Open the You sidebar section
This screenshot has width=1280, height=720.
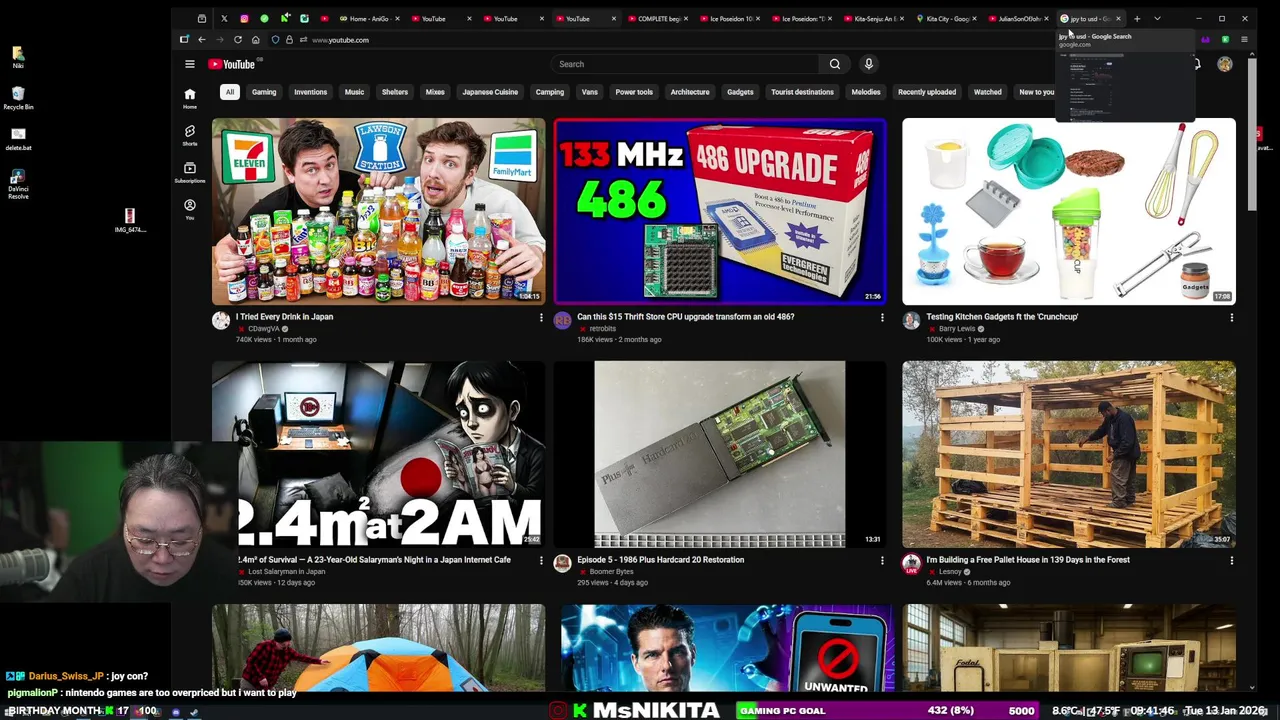pos(189,209)
